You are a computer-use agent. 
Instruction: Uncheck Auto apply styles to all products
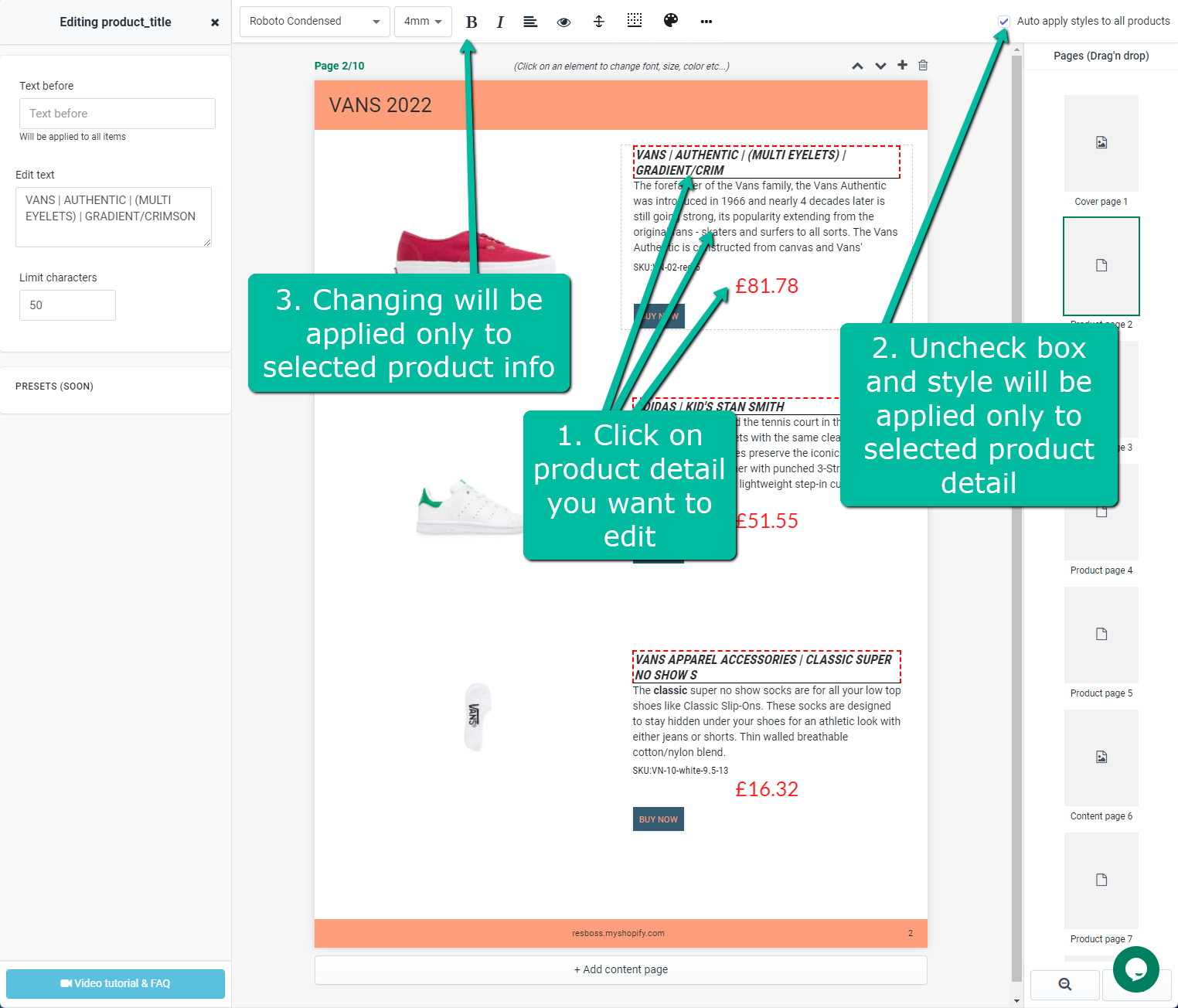pos(1004,22)
